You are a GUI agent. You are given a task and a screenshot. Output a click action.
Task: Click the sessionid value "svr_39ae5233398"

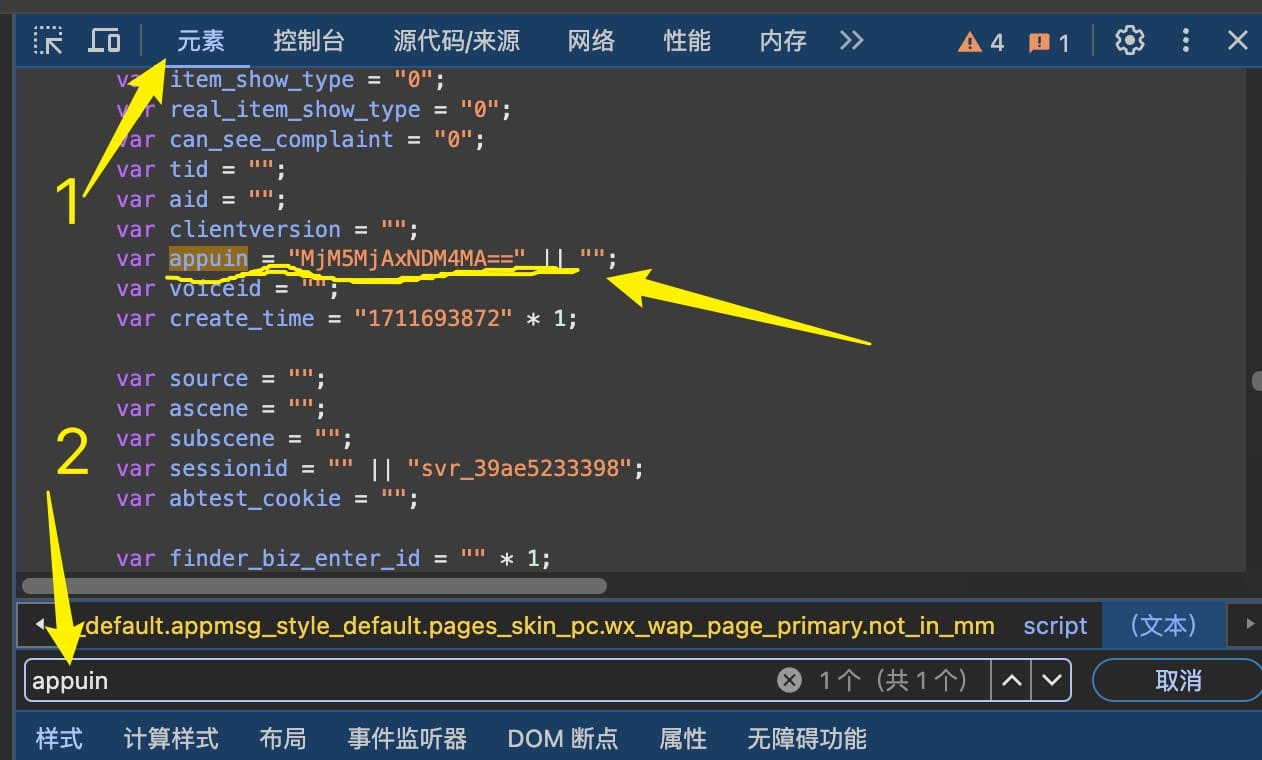pyautogui.click(x=525, y=469)
